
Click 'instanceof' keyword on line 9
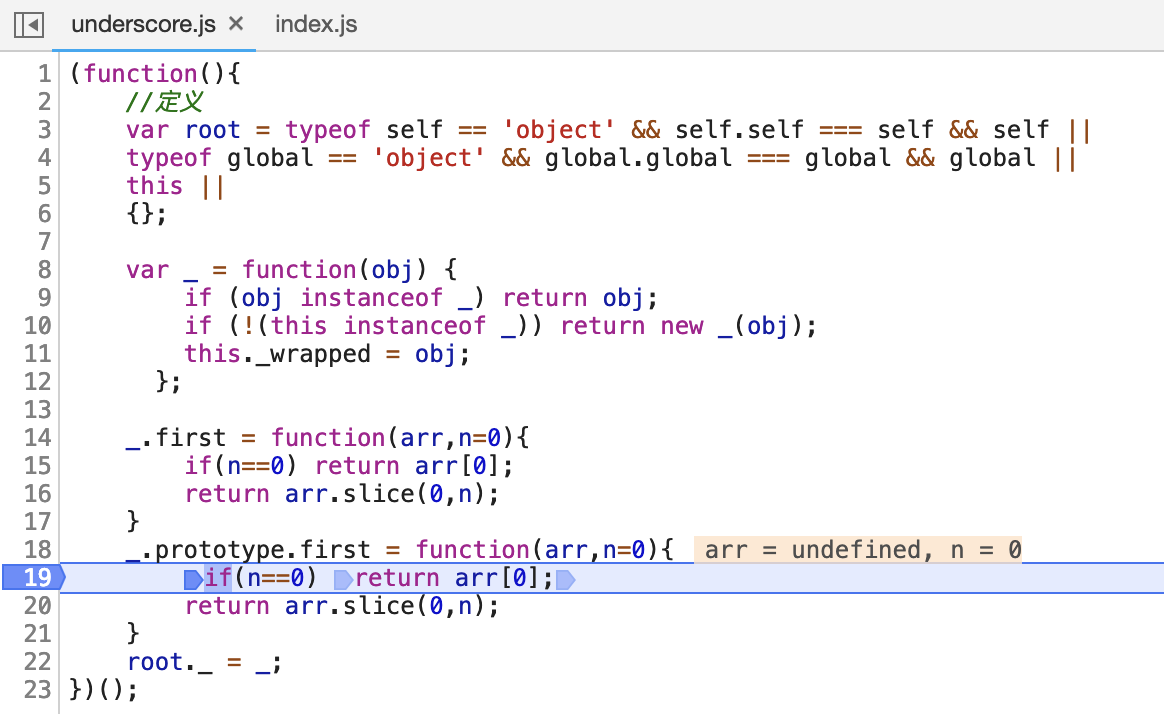click(x=371, y=298)
